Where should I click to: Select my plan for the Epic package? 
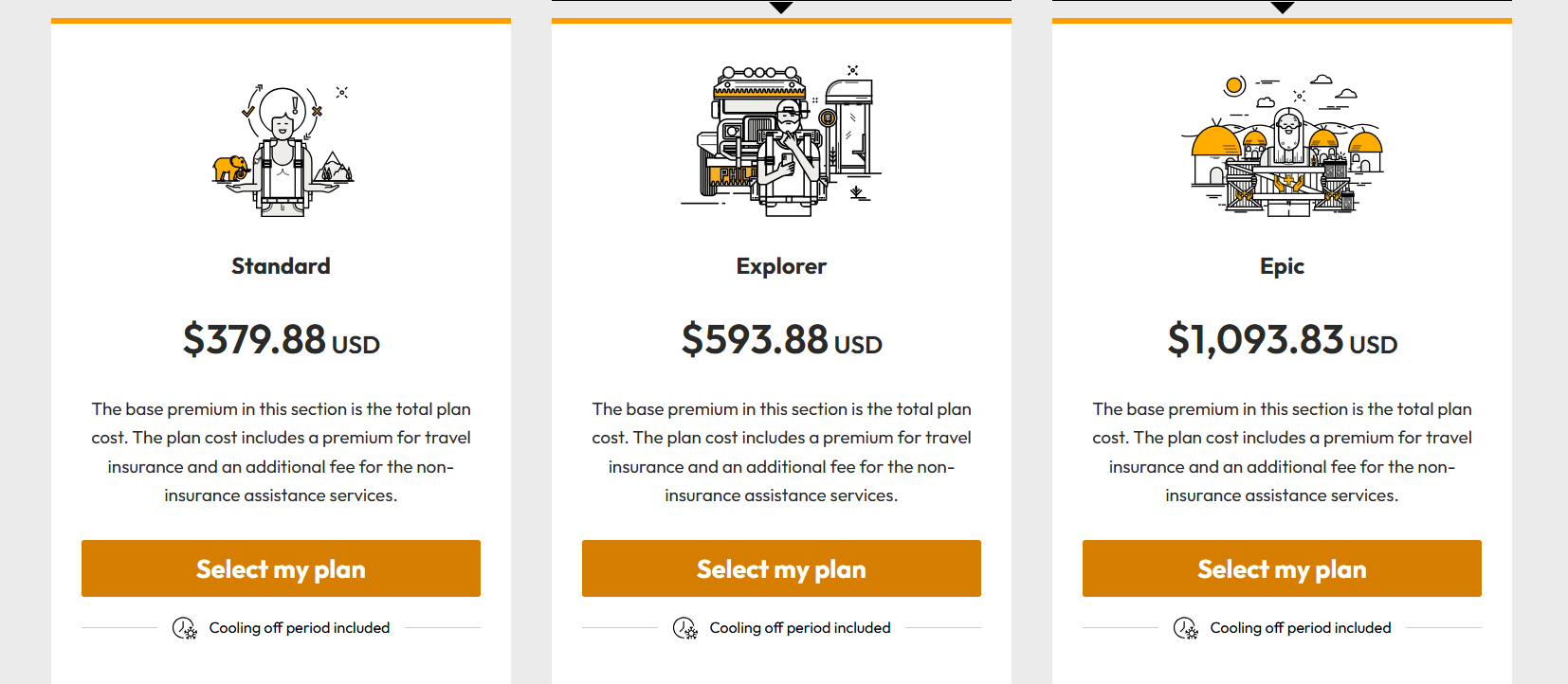[x=1282, y=568]
